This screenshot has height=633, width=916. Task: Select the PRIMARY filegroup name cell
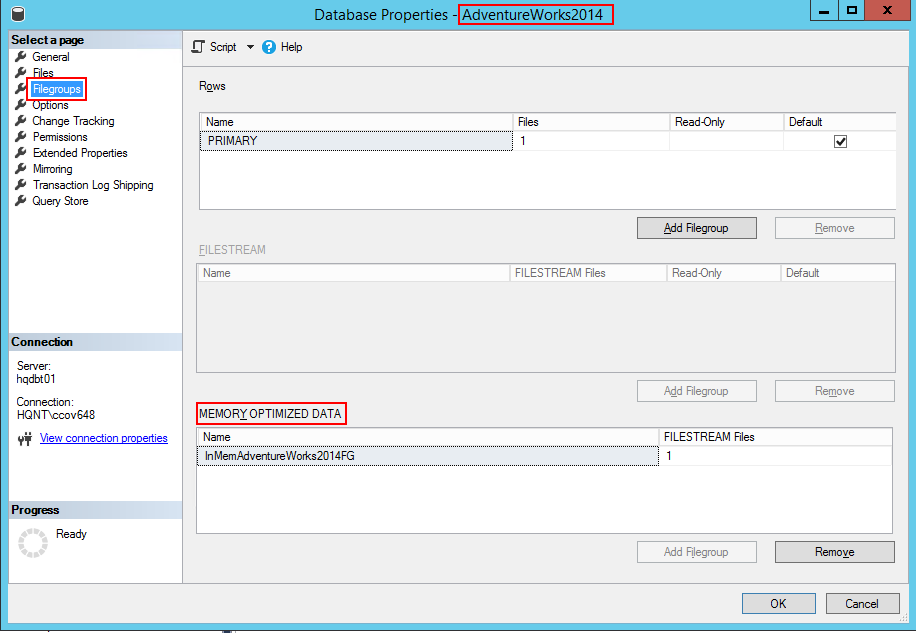[356, 141]
